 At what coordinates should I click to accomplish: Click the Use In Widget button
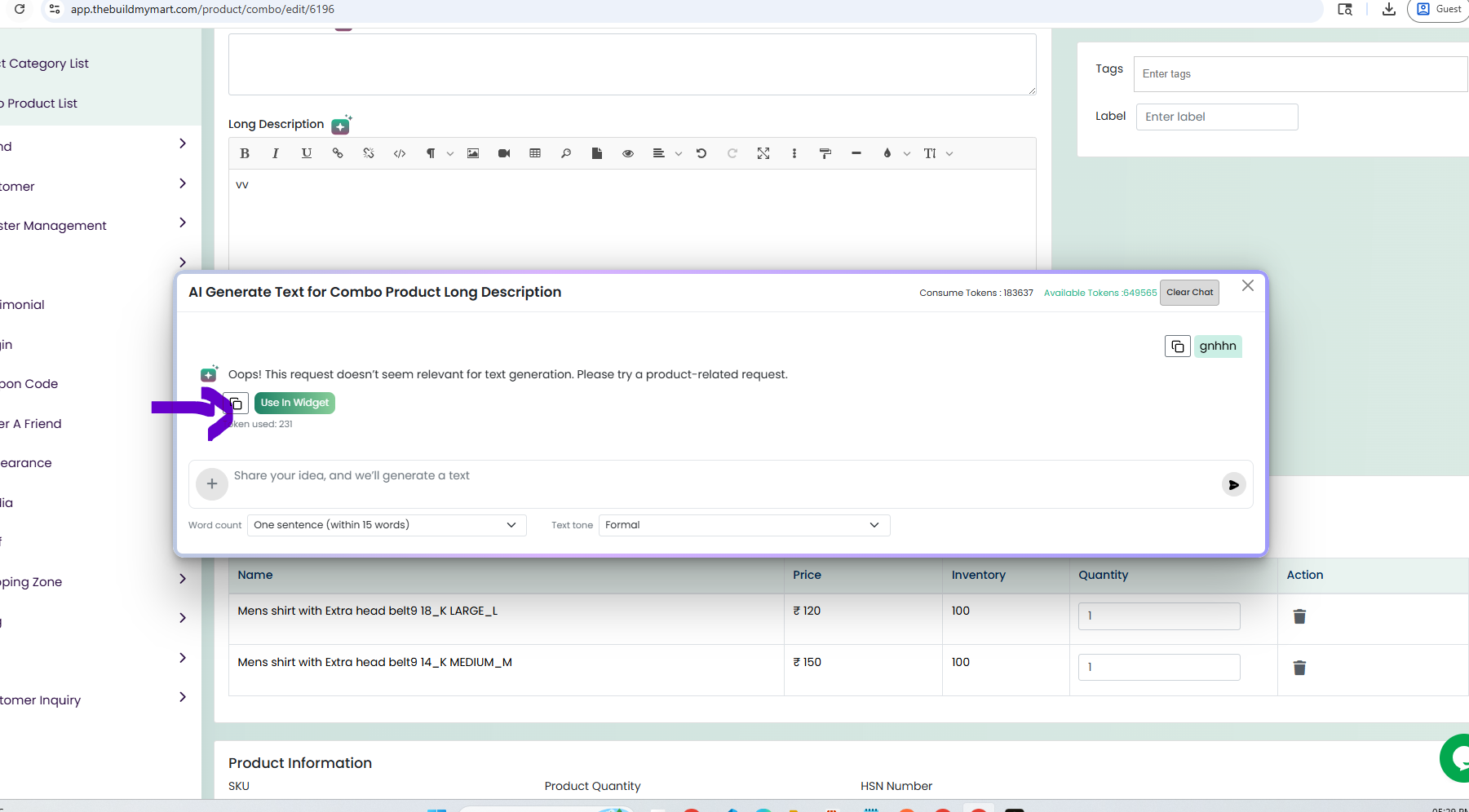click(x=294, y=403)
